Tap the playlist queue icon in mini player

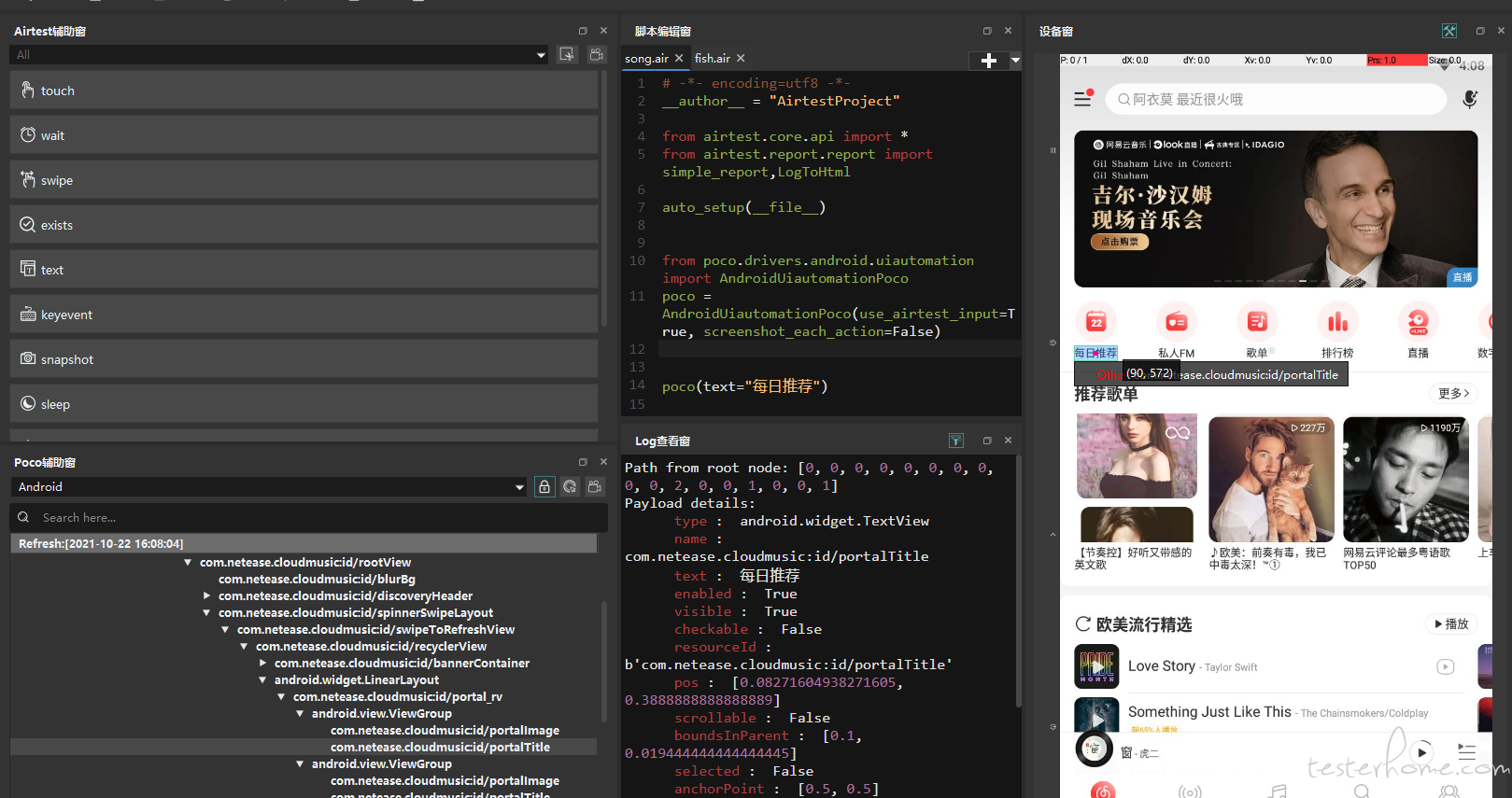1466,751
